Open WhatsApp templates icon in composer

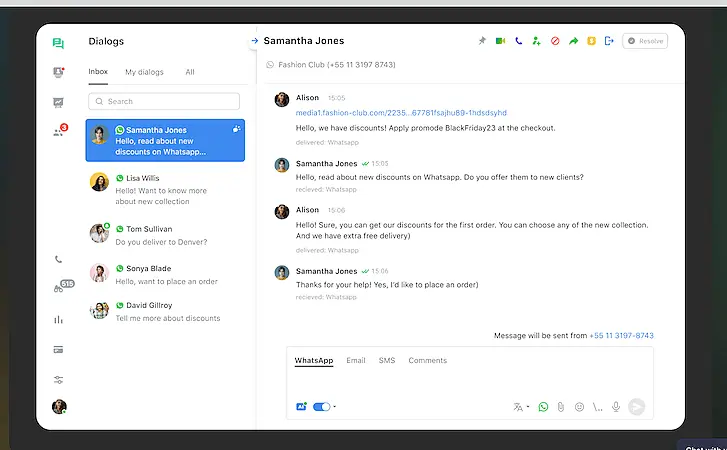pos(543,407)
